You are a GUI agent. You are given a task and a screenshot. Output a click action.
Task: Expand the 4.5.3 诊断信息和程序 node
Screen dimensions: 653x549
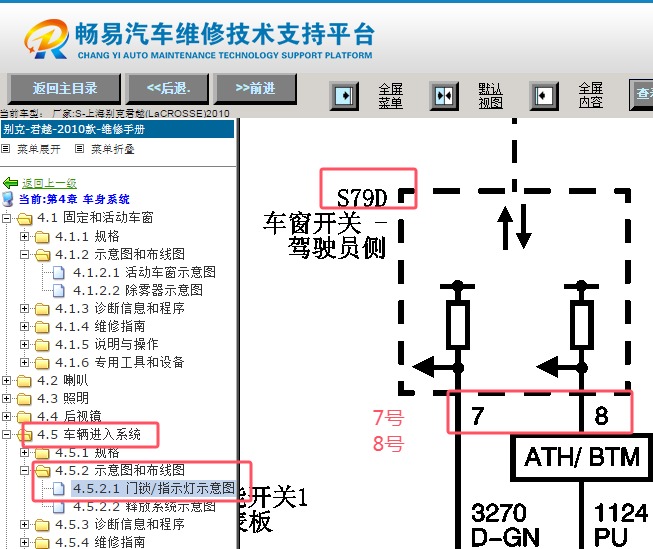(25, 524)
